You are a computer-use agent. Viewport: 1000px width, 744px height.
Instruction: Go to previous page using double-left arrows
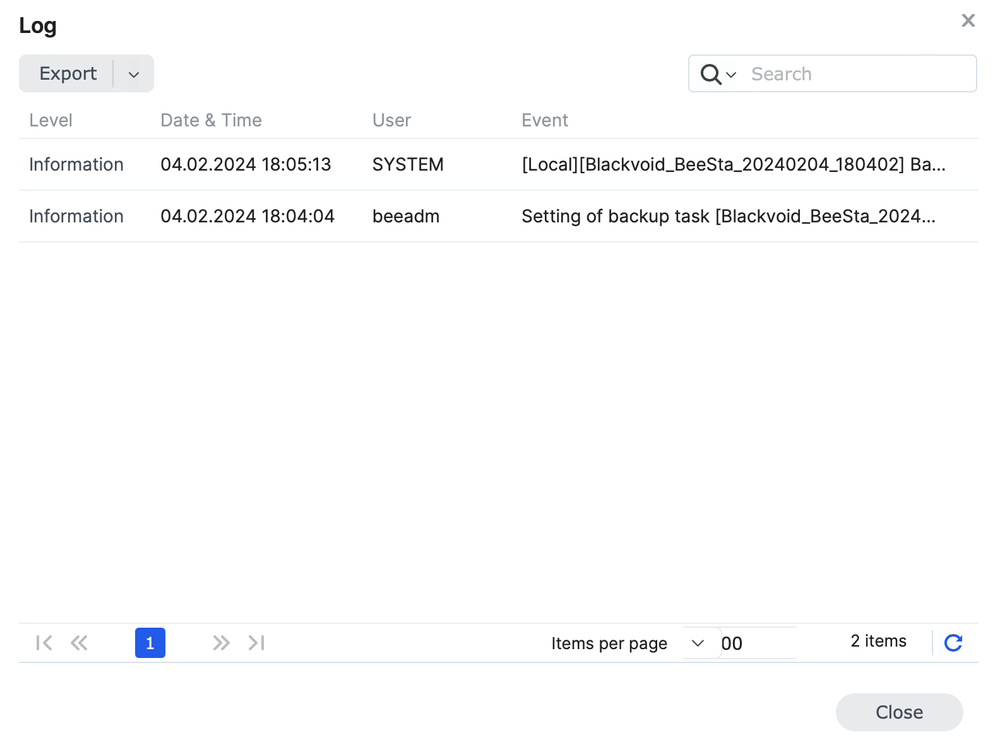click(x=79, y=643)
